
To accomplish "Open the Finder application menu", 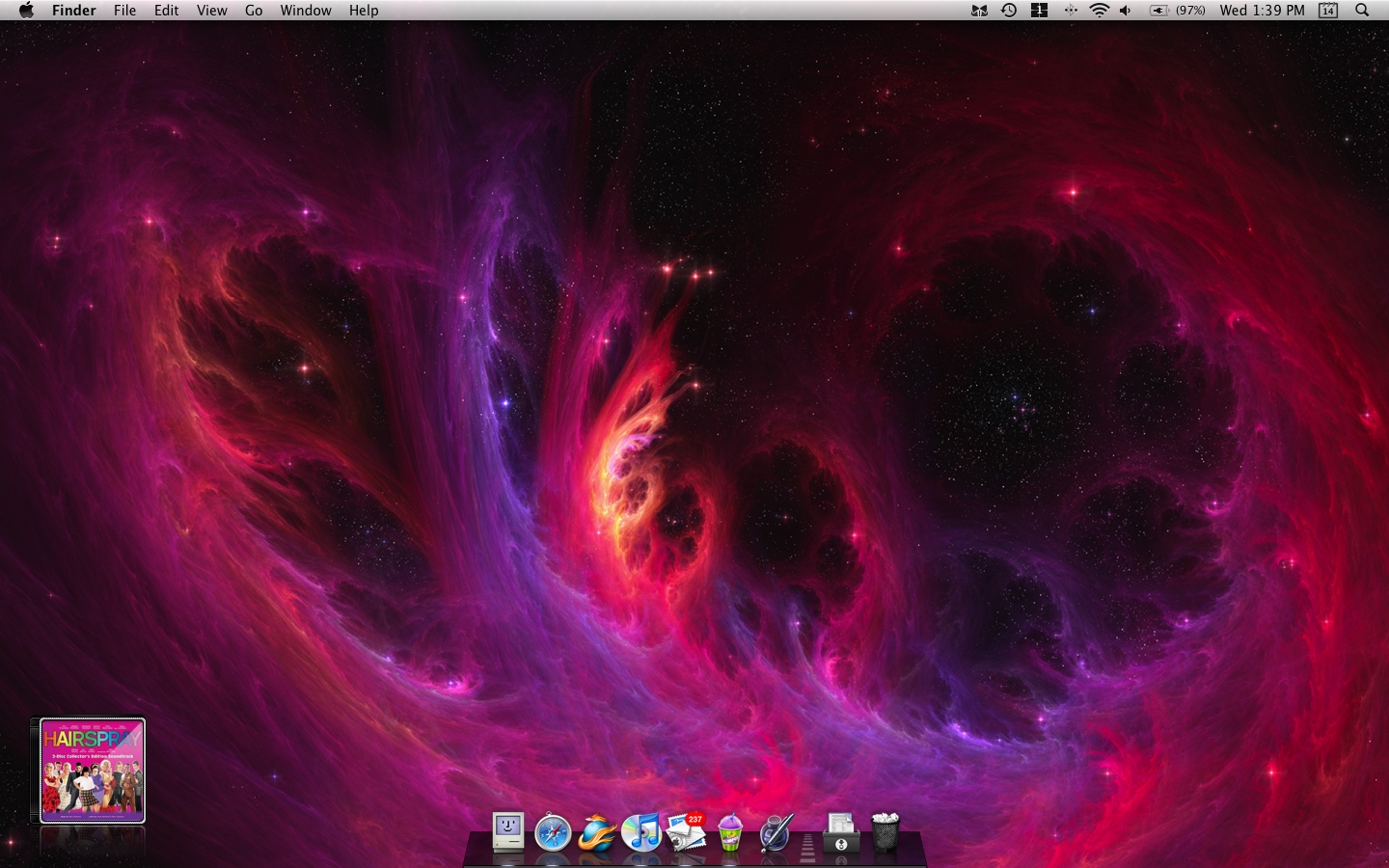I will pos(74,11).
